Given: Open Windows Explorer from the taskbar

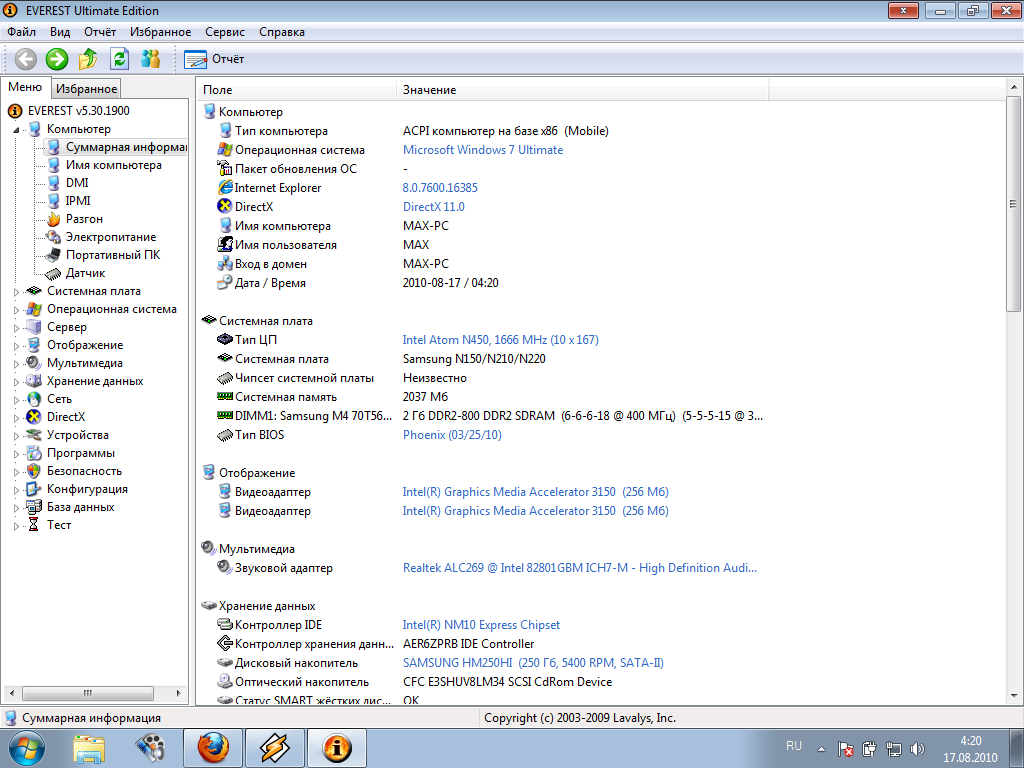Looking at the screenshot, I should point(89,749).
